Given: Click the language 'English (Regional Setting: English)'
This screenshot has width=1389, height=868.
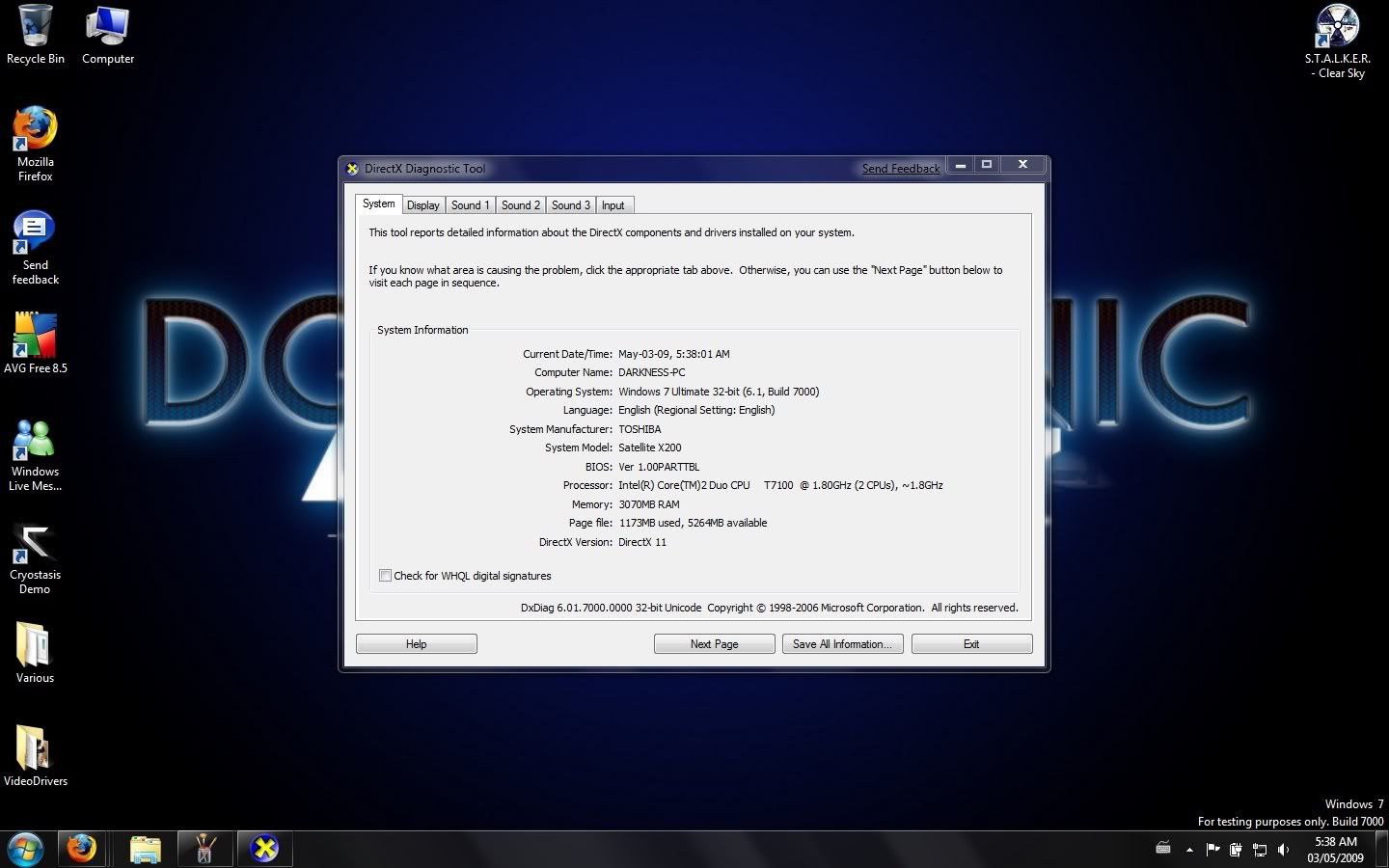Looking at the screenshot, I should pyautogui.click(x=696, y=410).
